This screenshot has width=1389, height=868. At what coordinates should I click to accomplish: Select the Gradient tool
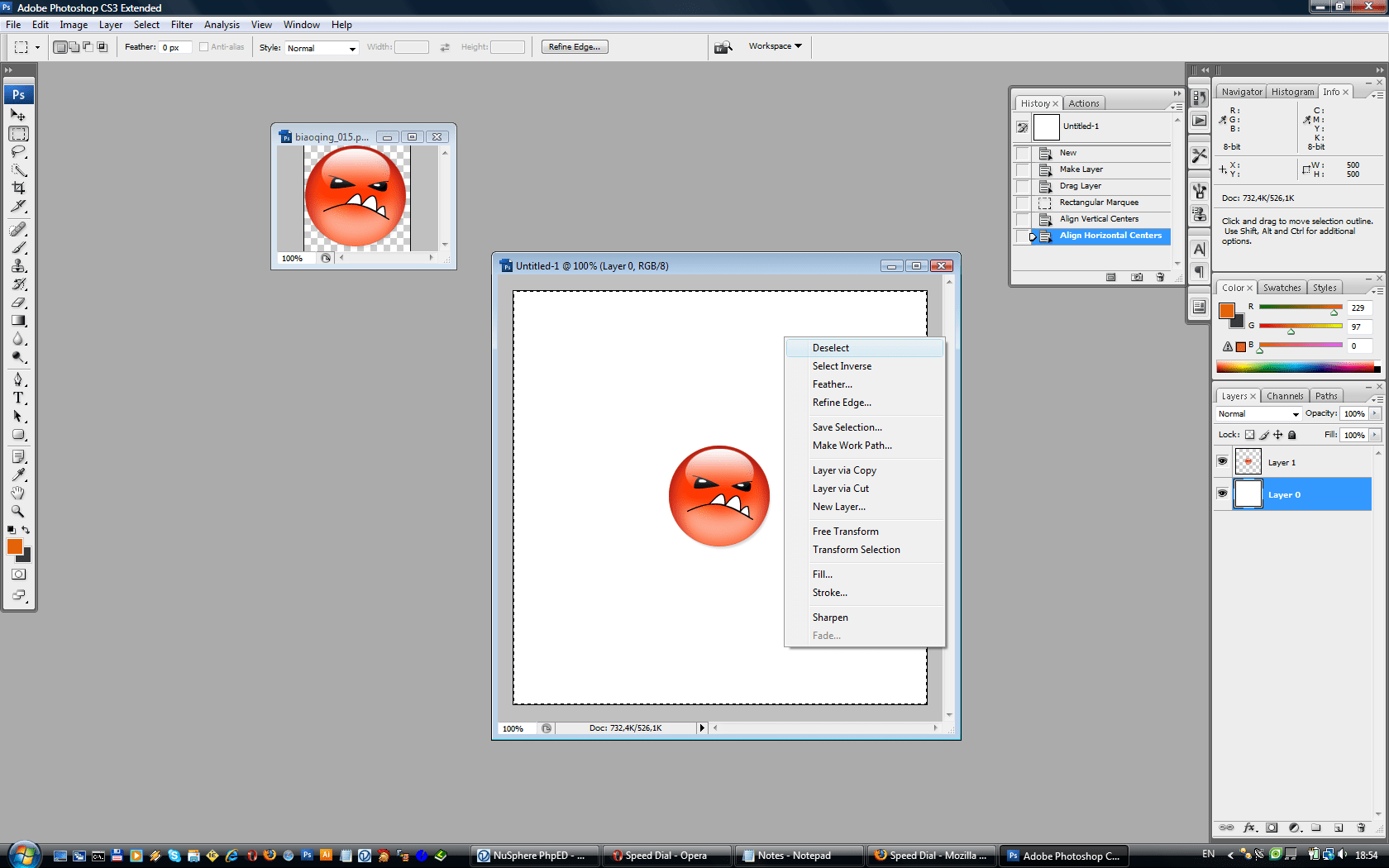coord(18,321)
